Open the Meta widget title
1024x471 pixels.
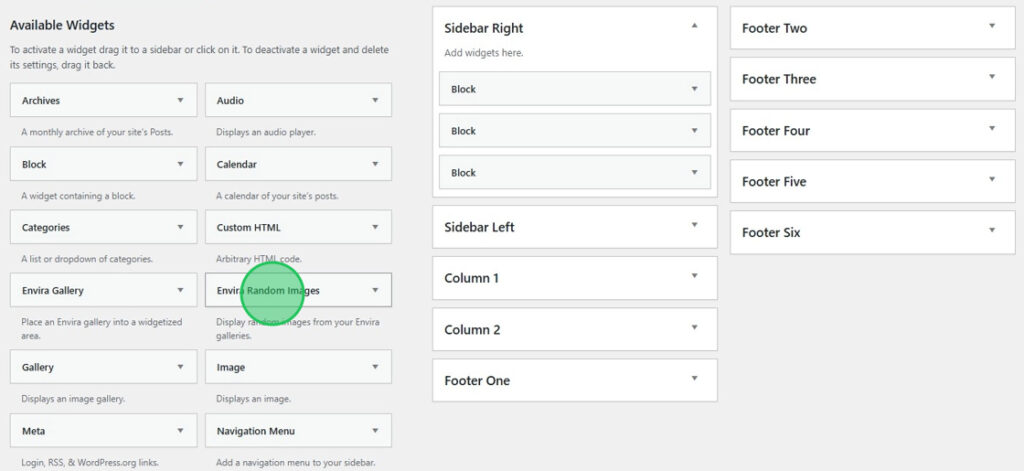coord(33,431)
